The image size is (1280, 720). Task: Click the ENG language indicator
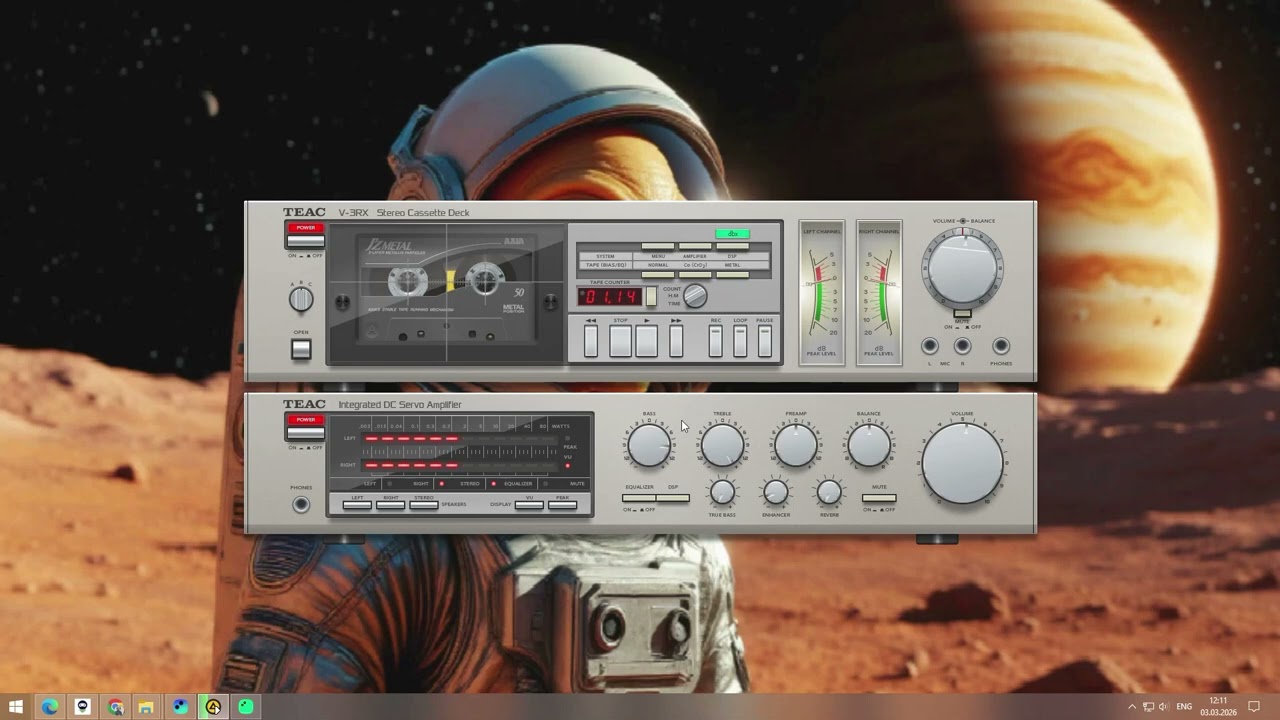coord(1184,707)
